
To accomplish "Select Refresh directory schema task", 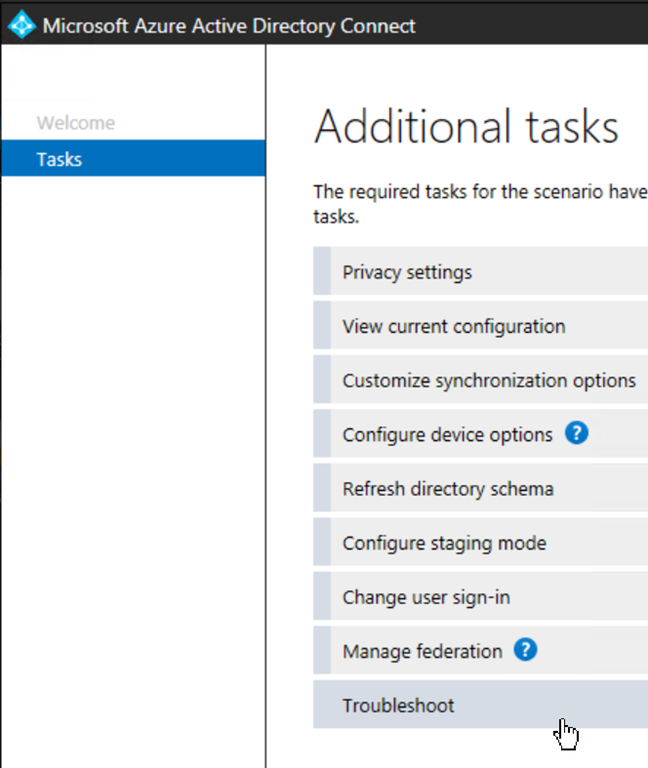I will [x=480, y=488].
